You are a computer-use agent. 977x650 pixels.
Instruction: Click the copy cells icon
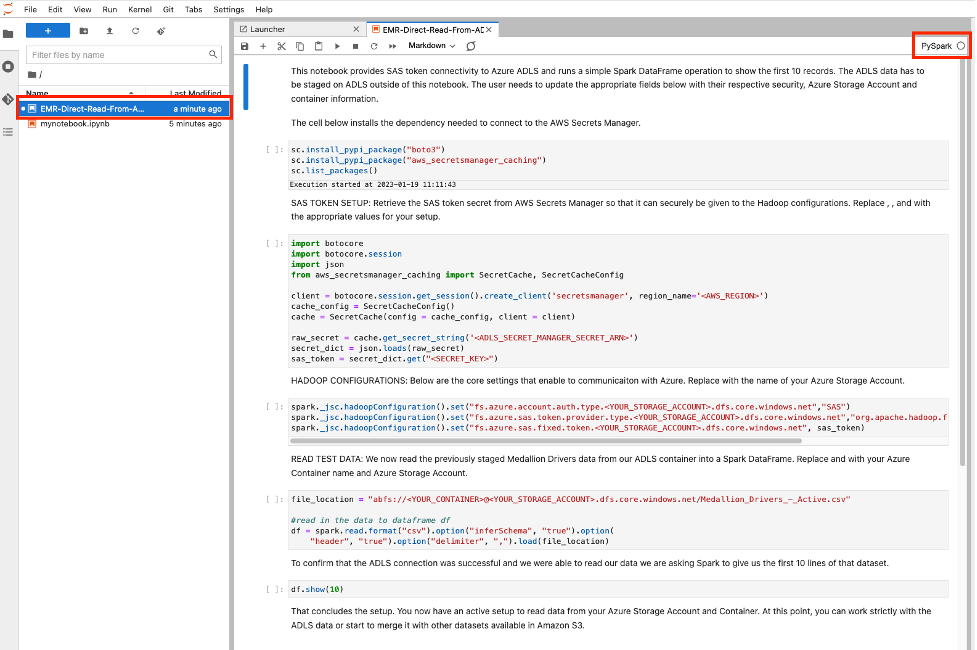[300, 46]
